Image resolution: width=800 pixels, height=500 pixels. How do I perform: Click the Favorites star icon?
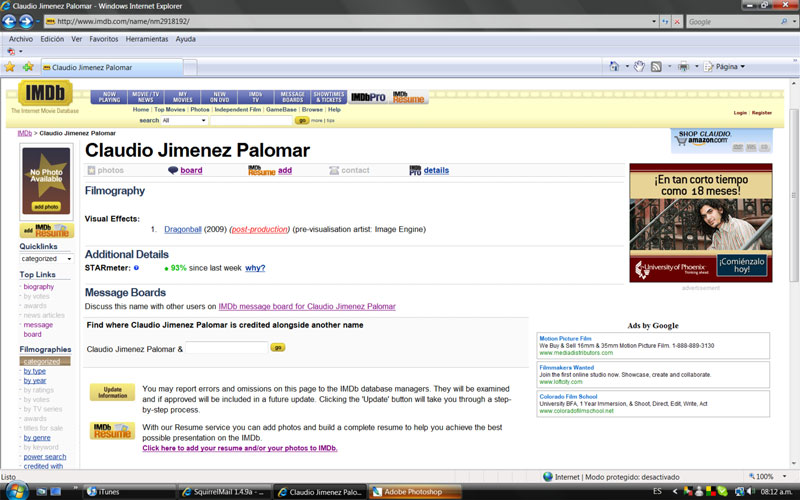[x=10, y=67]
